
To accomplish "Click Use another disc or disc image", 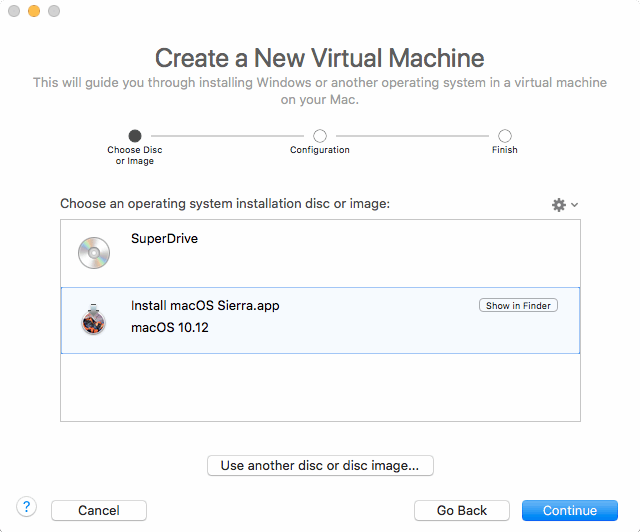I will point(320,465).
